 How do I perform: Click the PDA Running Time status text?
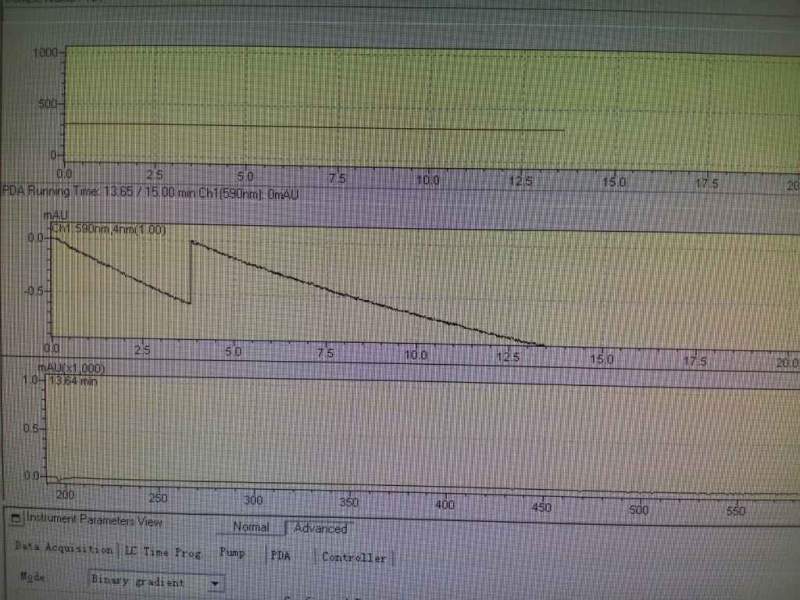click(151, 192)
